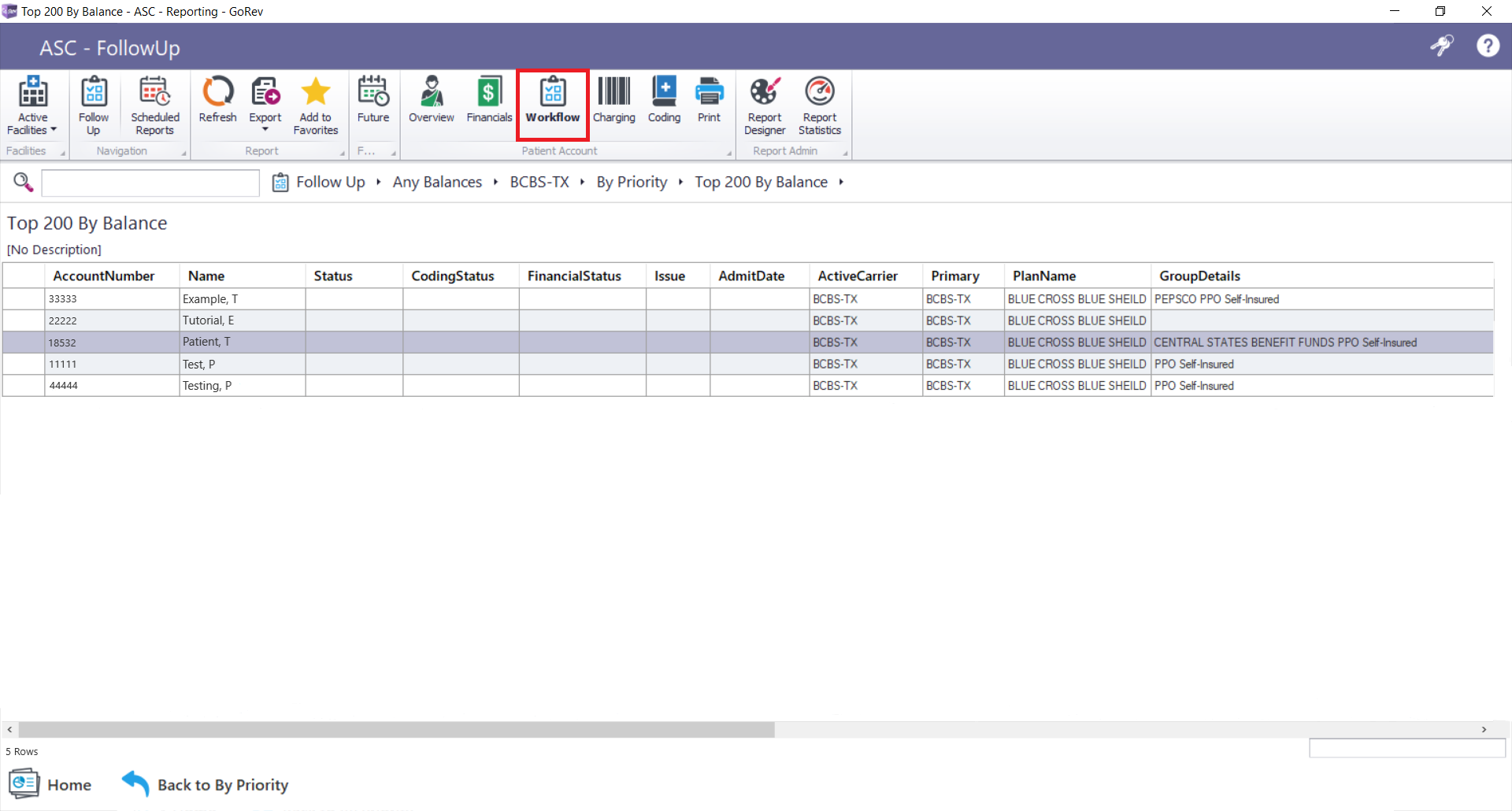This screenshot has width=1512, height=811.
Task: Open the Follow Up navigation icon
Action: point(94,106)
